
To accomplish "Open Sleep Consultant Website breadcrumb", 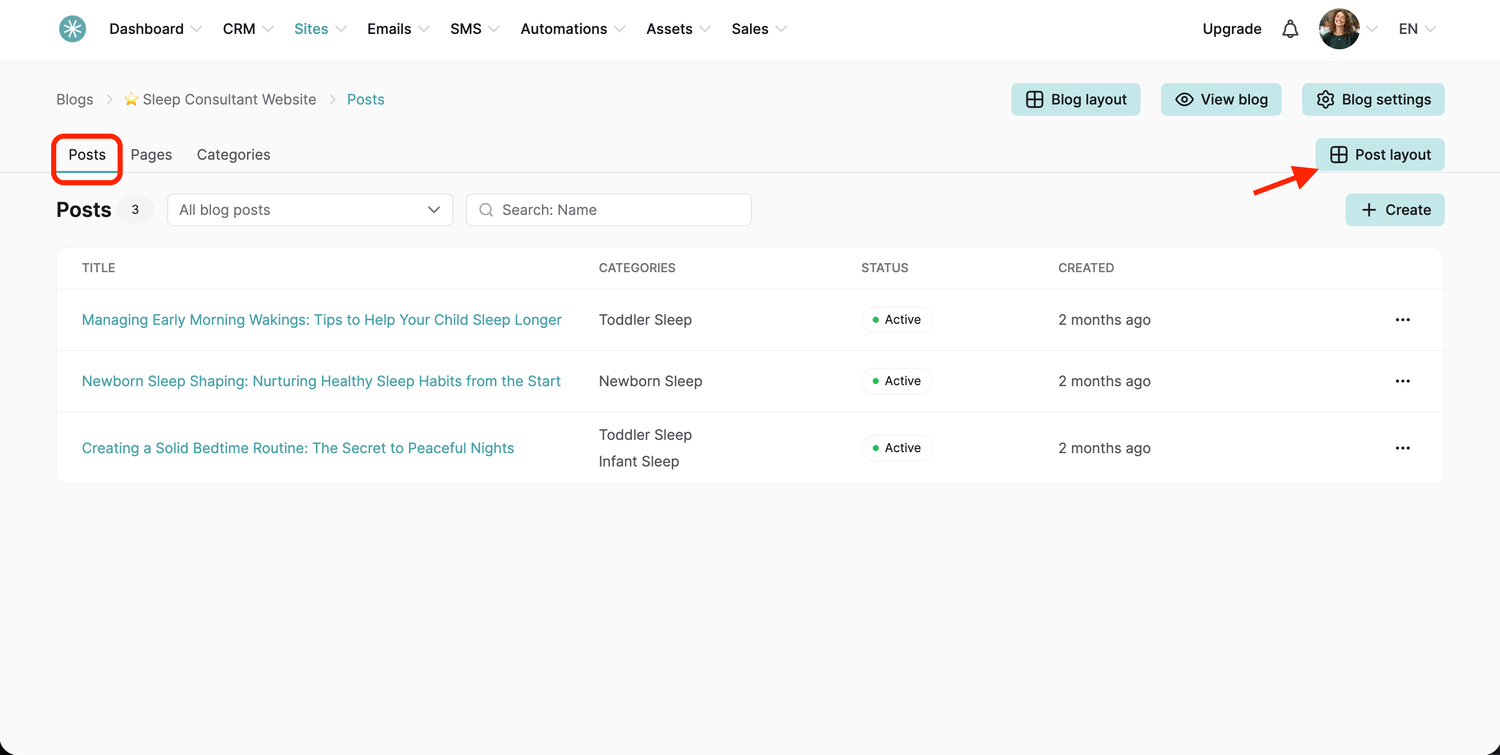I will 229,99.
